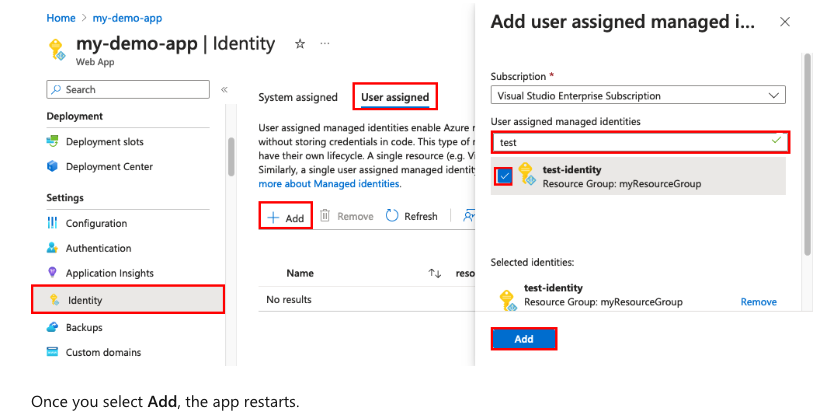
Task: Click the Deployment slots icon
Action: pyautogui.click(x=53, y=141)
